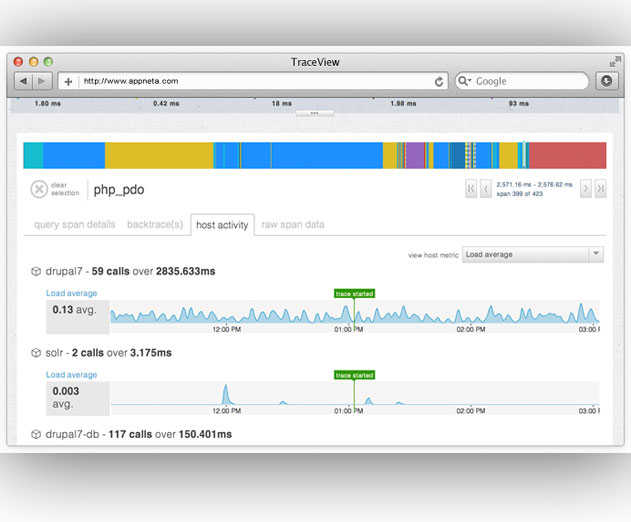The height and width of the screenshot is (522, 631).
Task: Click the Load average link under drupal7
Action: pos(71,293)
